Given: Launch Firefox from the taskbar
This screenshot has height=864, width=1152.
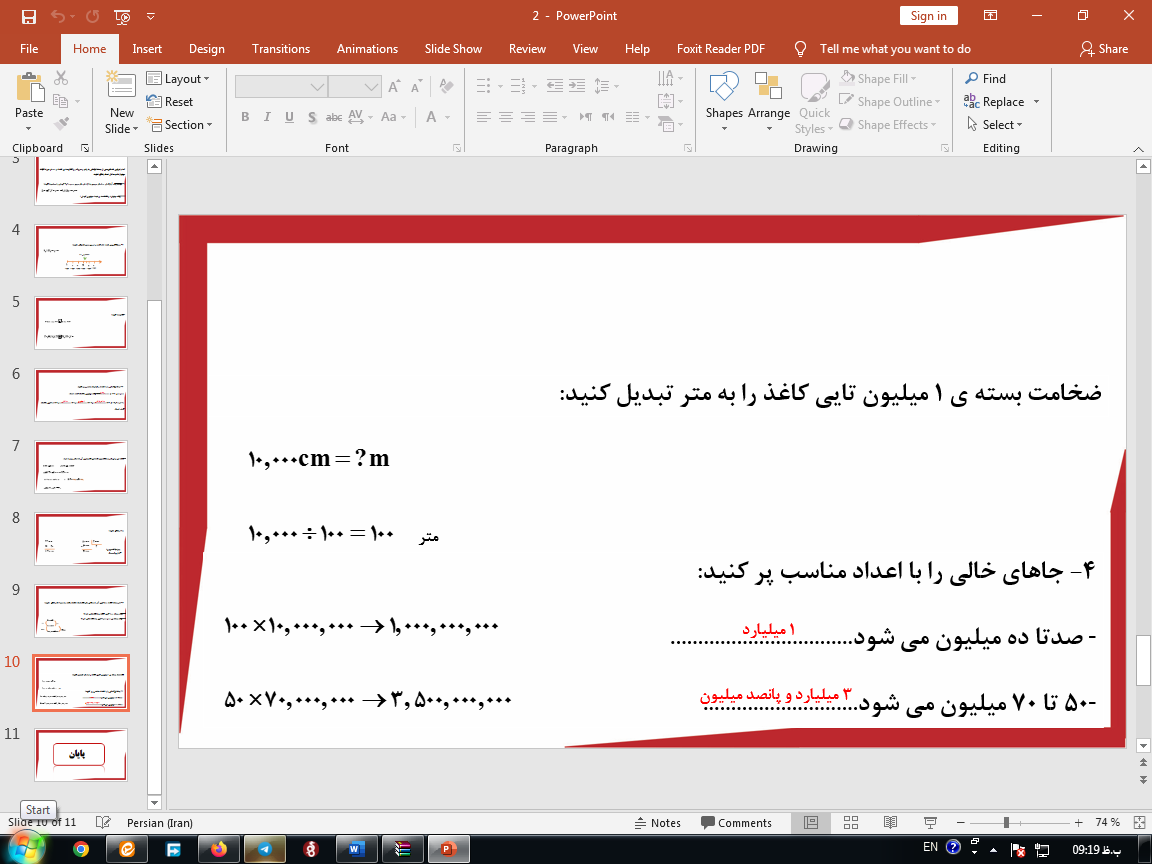Looking at the screenshot, I should pos(219,849).
